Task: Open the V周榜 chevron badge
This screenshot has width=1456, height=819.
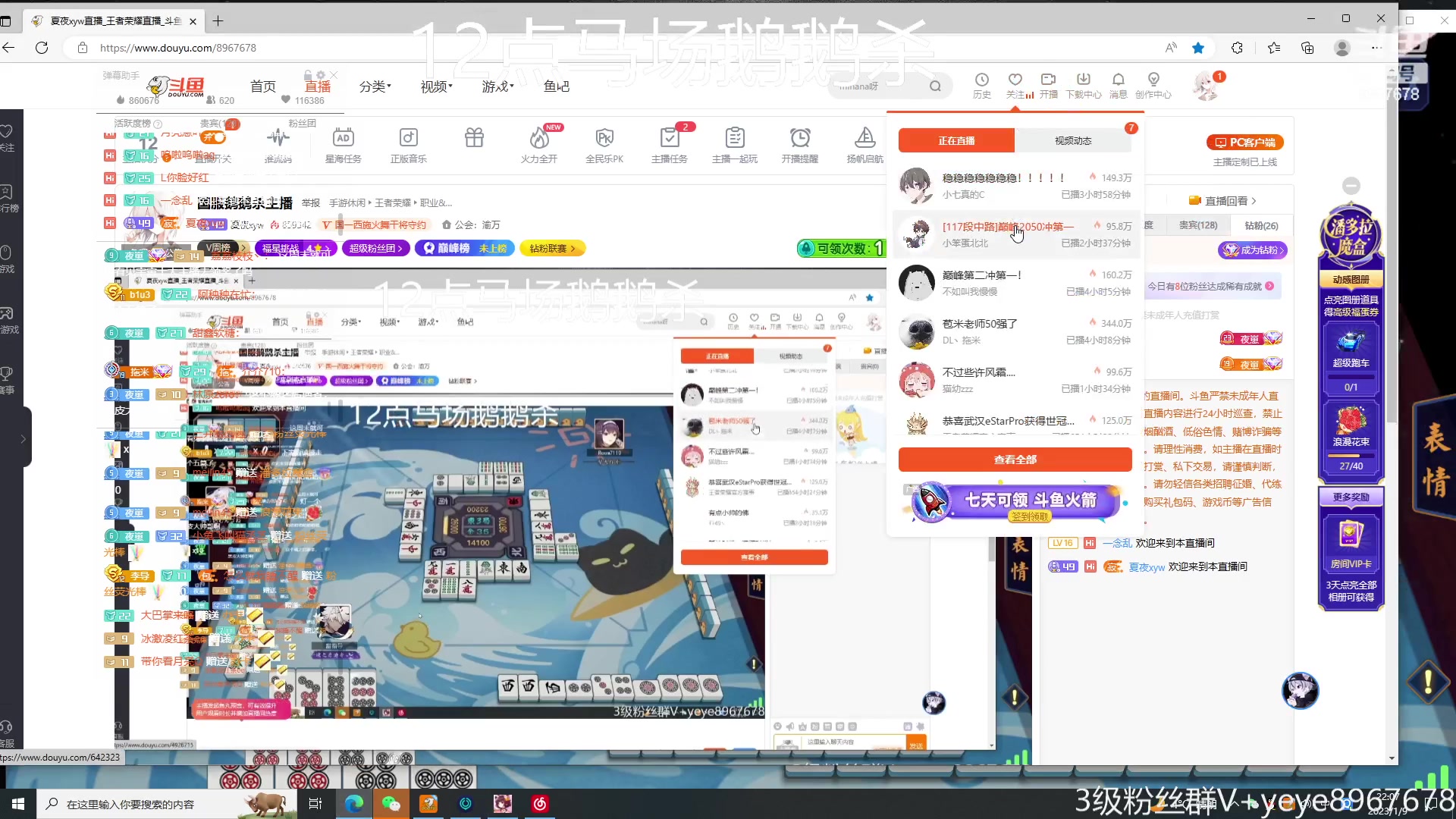Action: 224,248
